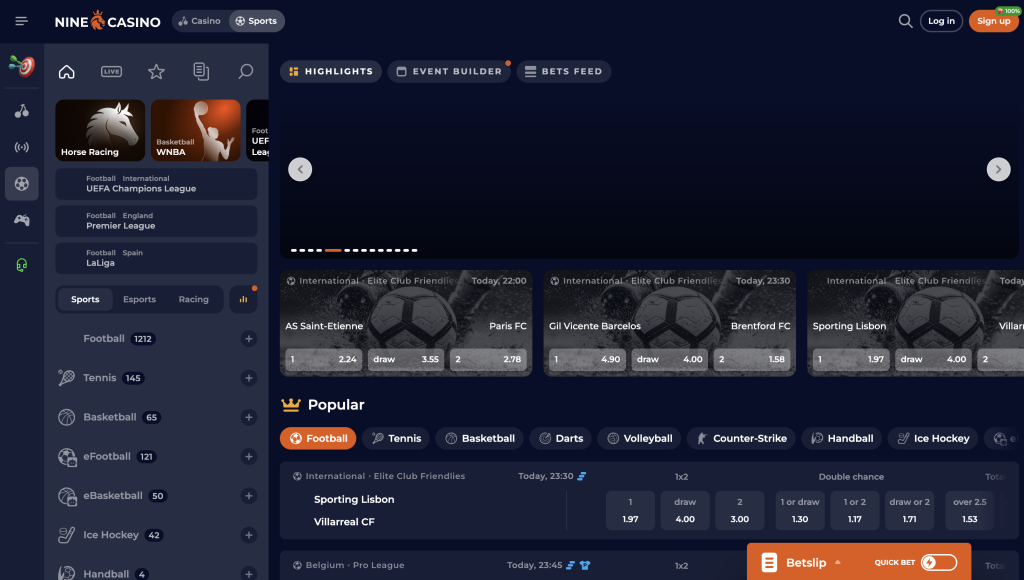The height and width of the screenshot is (580, 1024).
Task: Toggle the Quick Bet switch
Action: coord(938,562)
